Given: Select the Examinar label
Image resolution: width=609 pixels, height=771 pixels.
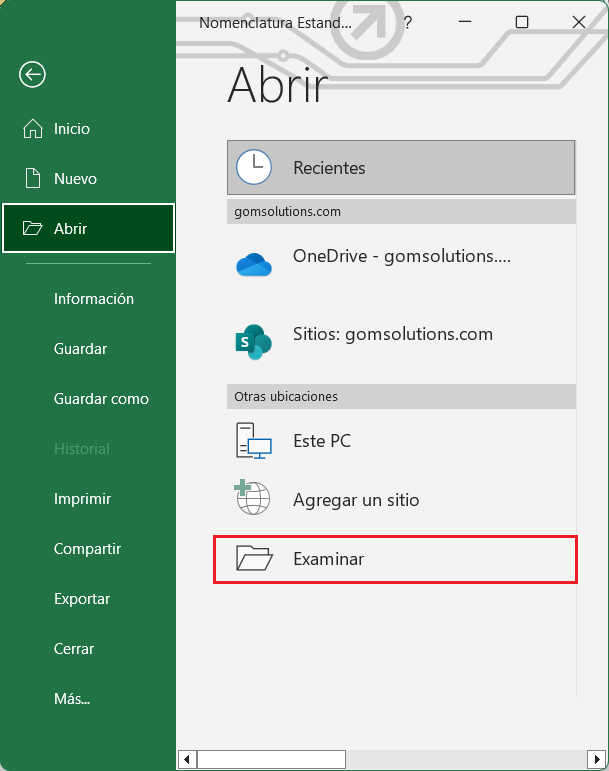Looking at the screenshot, I should (x=328, y=559).
